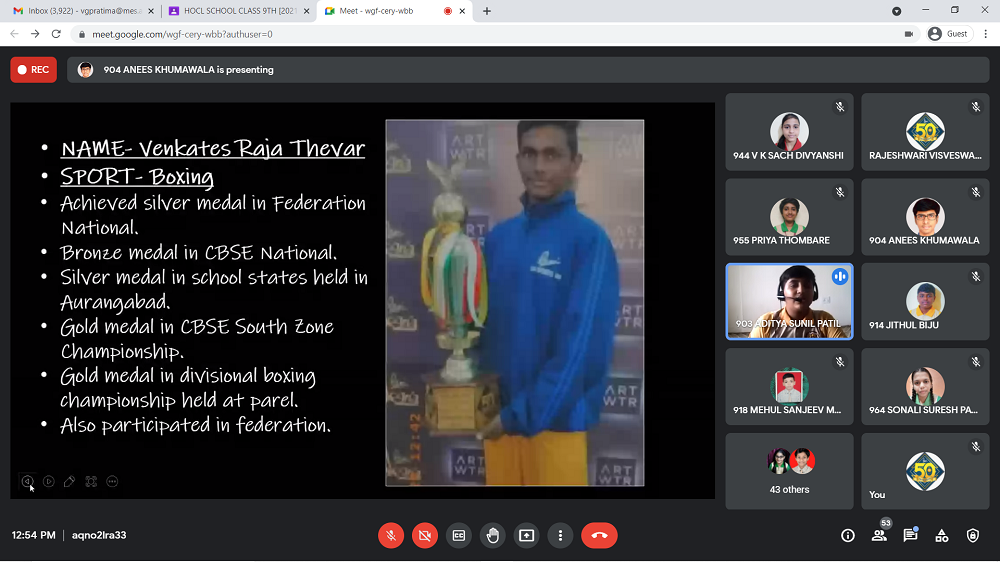The image size is (1000, 562).
Task: Open more options three-dot menu
Action: click(561, 536)
